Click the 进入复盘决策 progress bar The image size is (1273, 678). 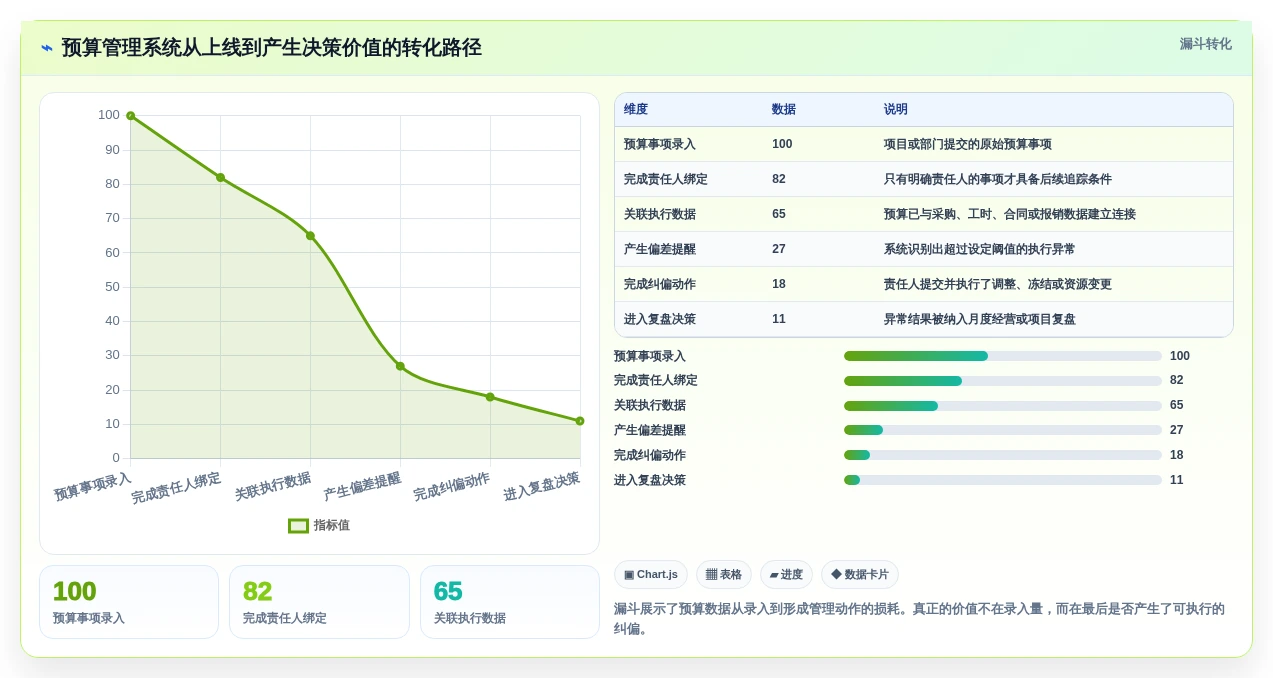click(1003, 480)
